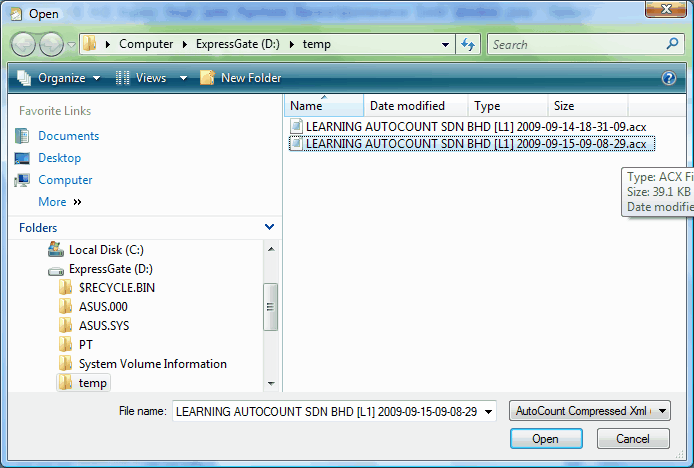Screen dimensions: 694x468
Task: Click the Computer icon in Favorite Links
Action: [22, 180]
